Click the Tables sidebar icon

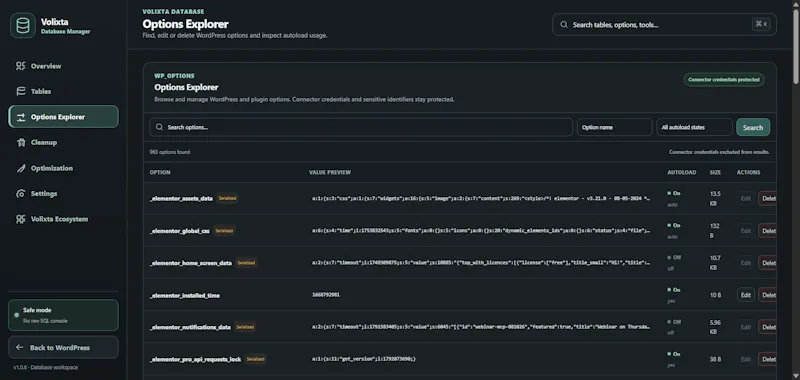(20, 91)
